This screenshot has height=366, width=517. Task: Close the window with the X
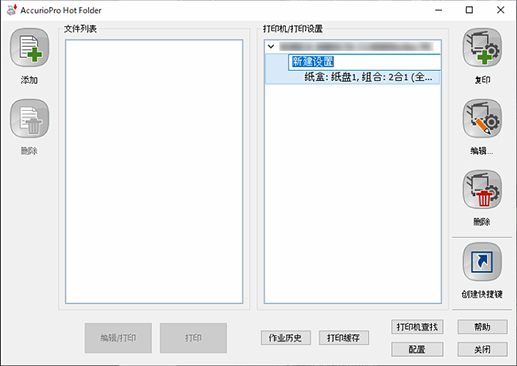coord(500,10)
